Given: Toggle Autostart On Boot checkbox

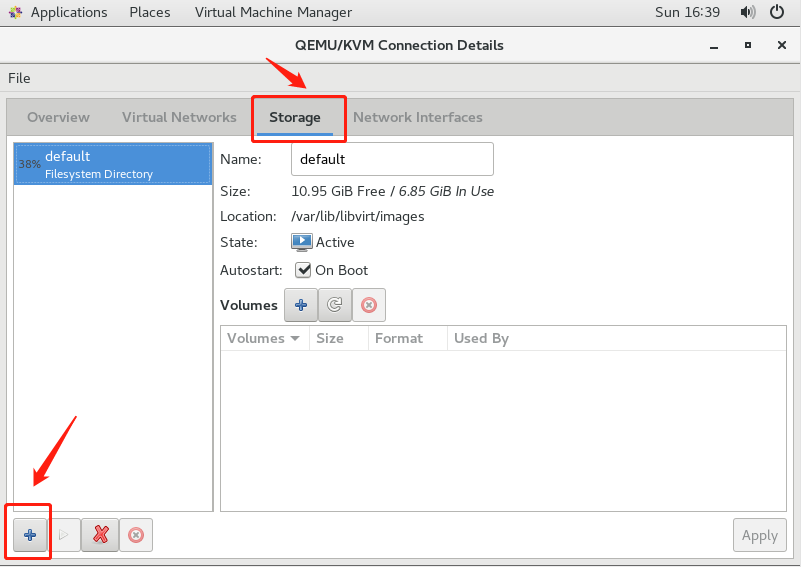Looking at the screenshot, I should 303,270.
